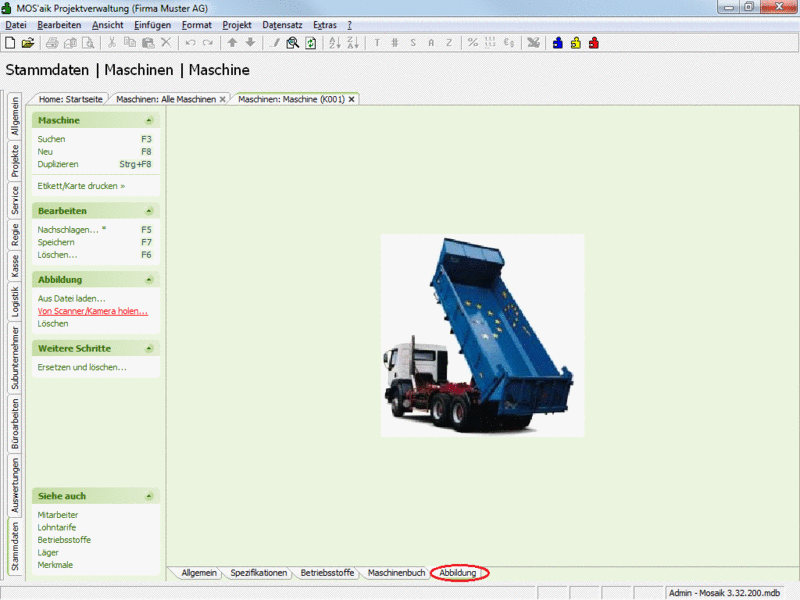
Task: Click the Sort descending Z-A icon
Action: pos(353,43)
